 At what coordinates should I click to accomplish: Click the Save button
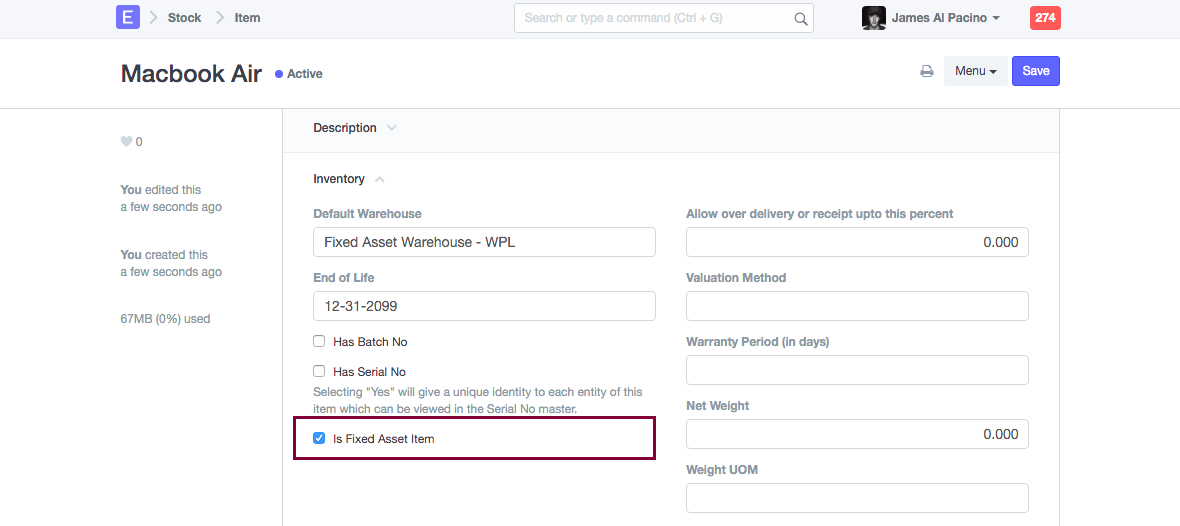(1035, 71)
